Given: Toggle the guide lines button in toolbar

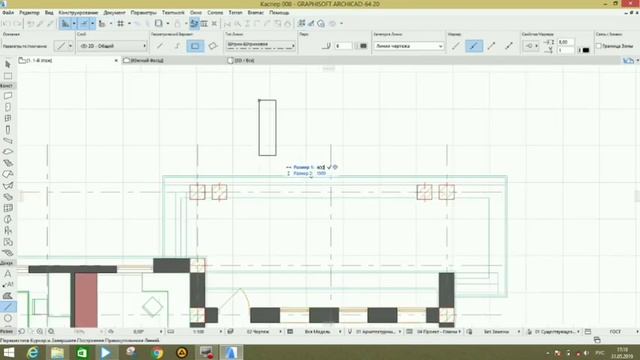Looking at the screenshot, I should pos(65,24).
